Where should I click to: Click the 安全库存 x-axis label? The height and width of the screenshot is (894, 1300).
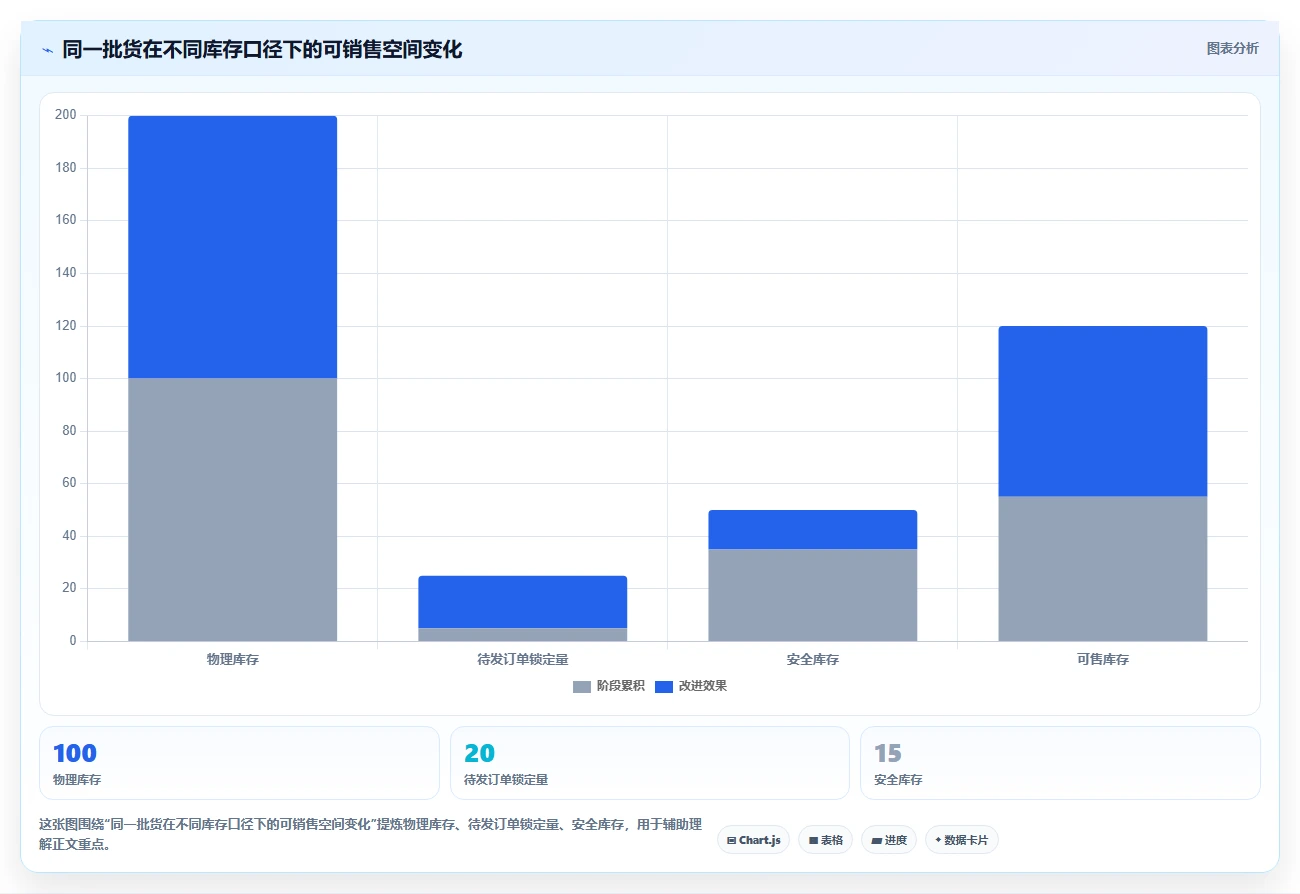click(x=813, y=660)
